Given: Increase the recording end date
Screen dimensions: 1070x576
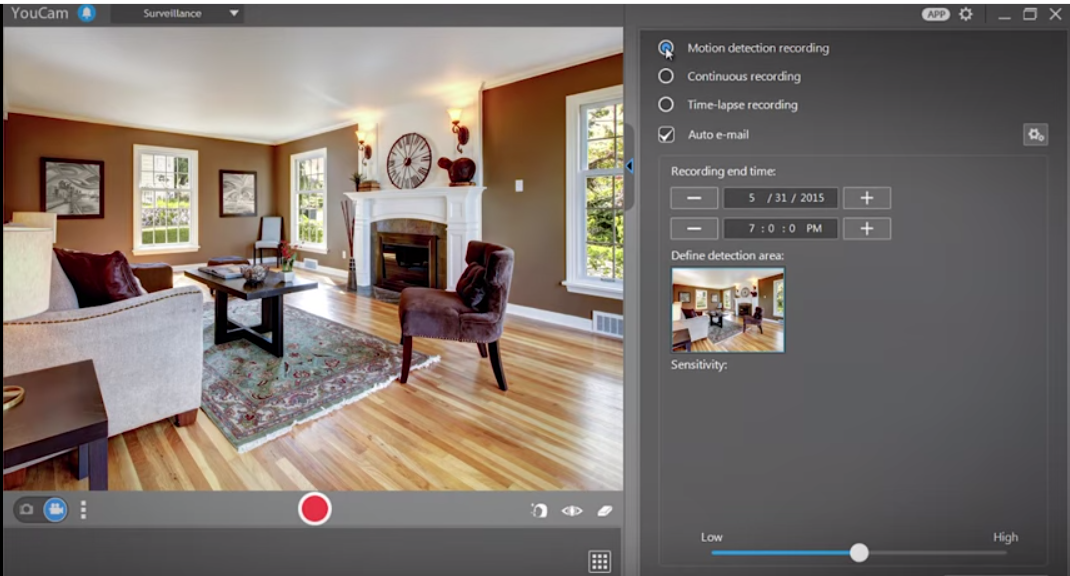Looking at the screenshot, I should pos(866,198).
